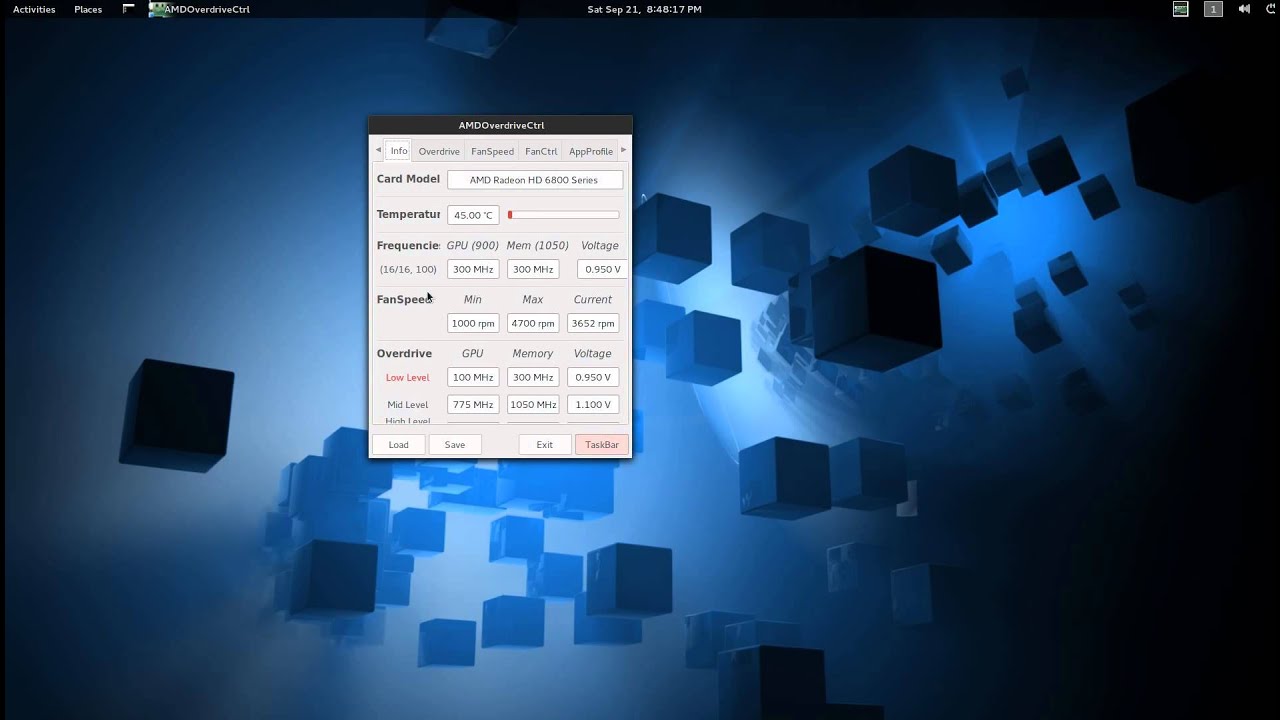Click the green tray monitor icon
This screenshot has width=1280, height=720.
[x=1181, y=9]
